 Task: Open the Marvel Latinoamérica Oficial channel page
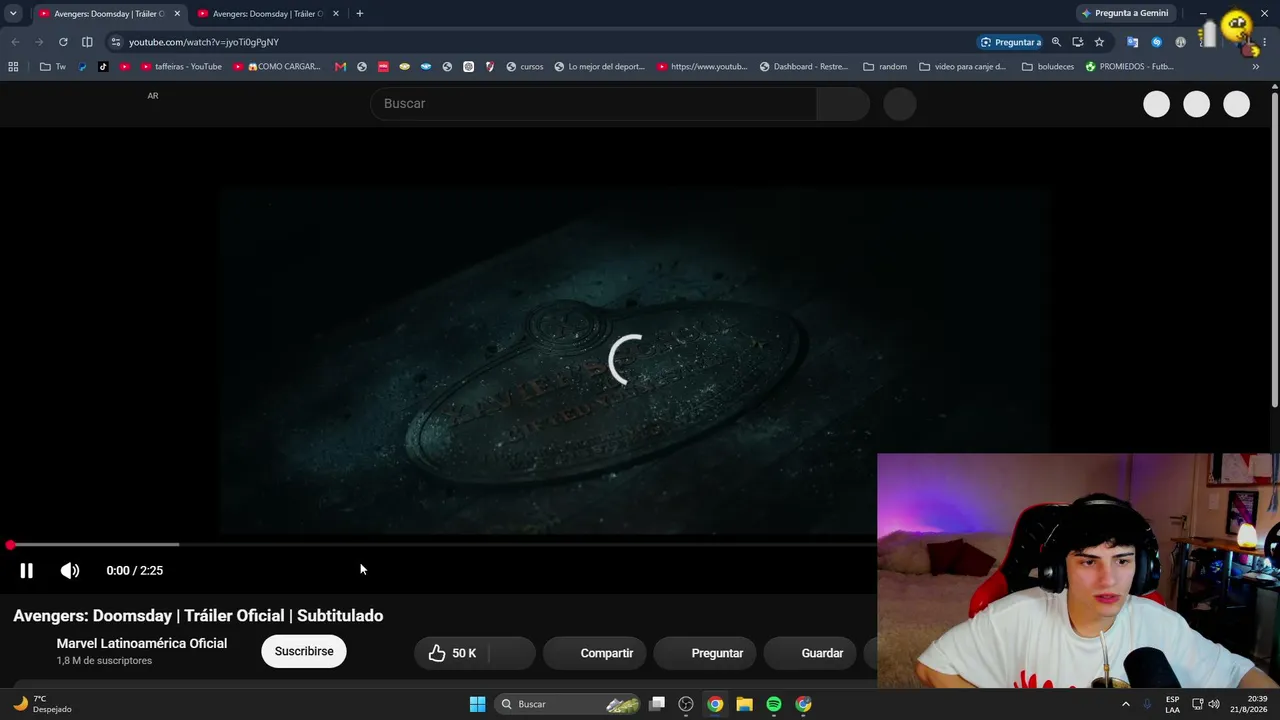click(x=142, y=644)
